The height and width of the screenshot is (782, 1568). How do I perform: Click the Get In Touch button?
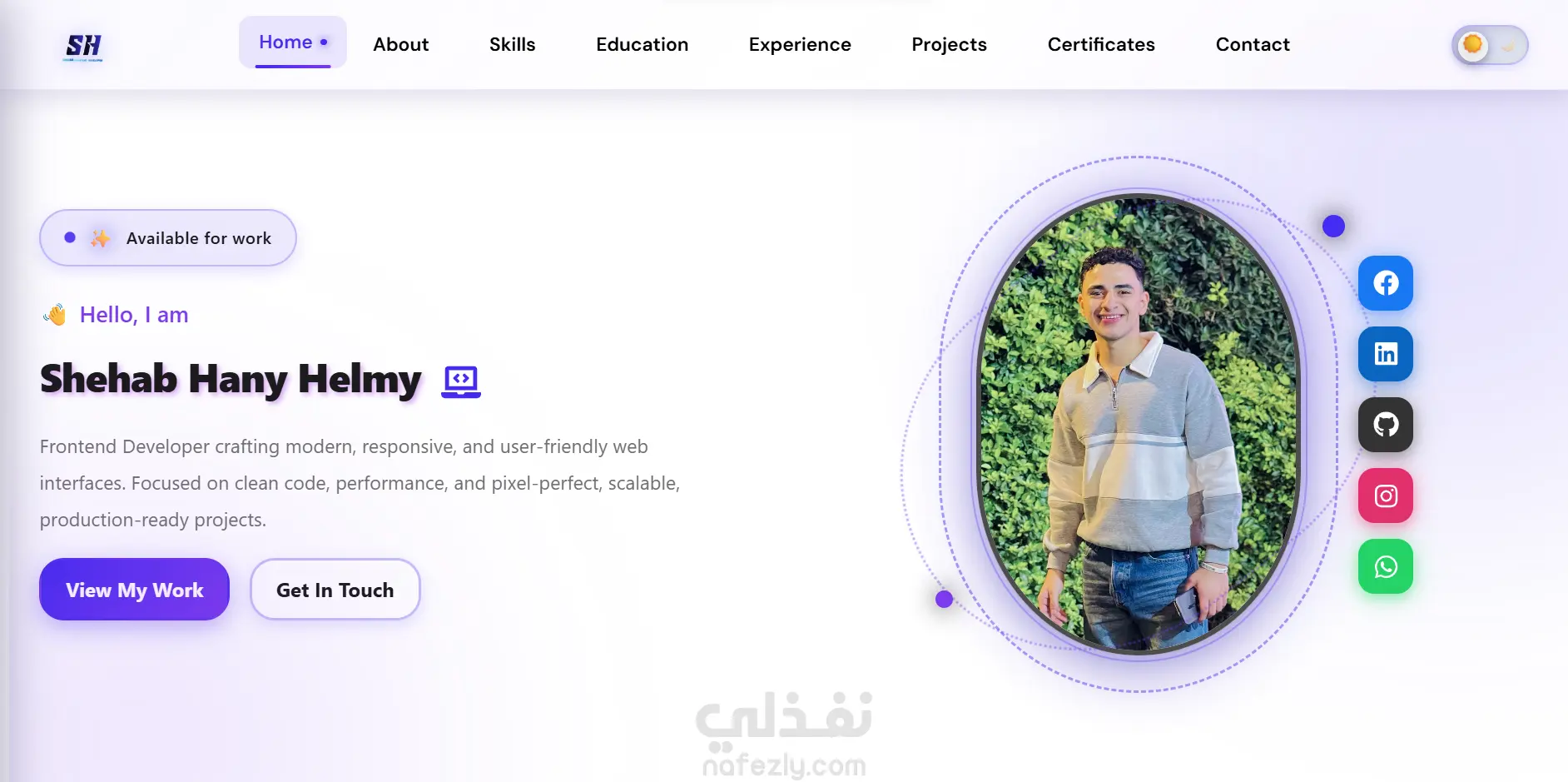pyautogui.click(x=335, y=590)
